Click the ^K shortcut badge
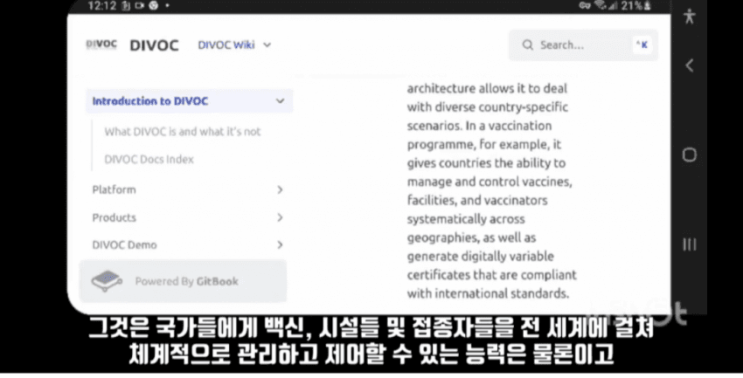 642,45
